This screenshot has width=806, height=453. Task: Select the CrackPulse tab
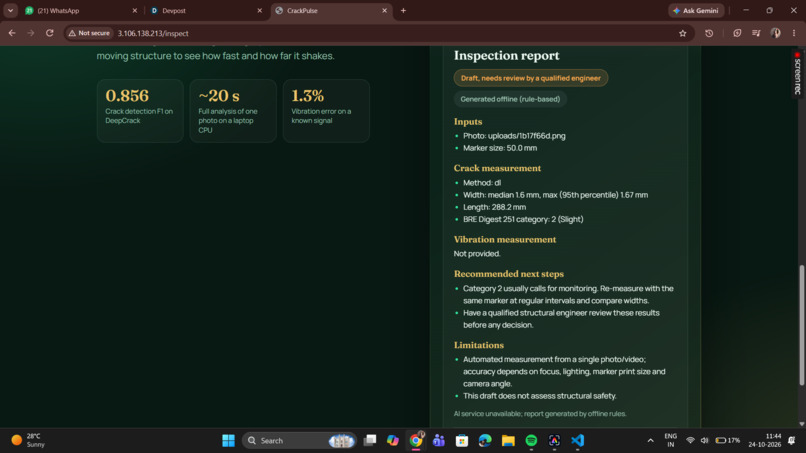coord(332,10)
